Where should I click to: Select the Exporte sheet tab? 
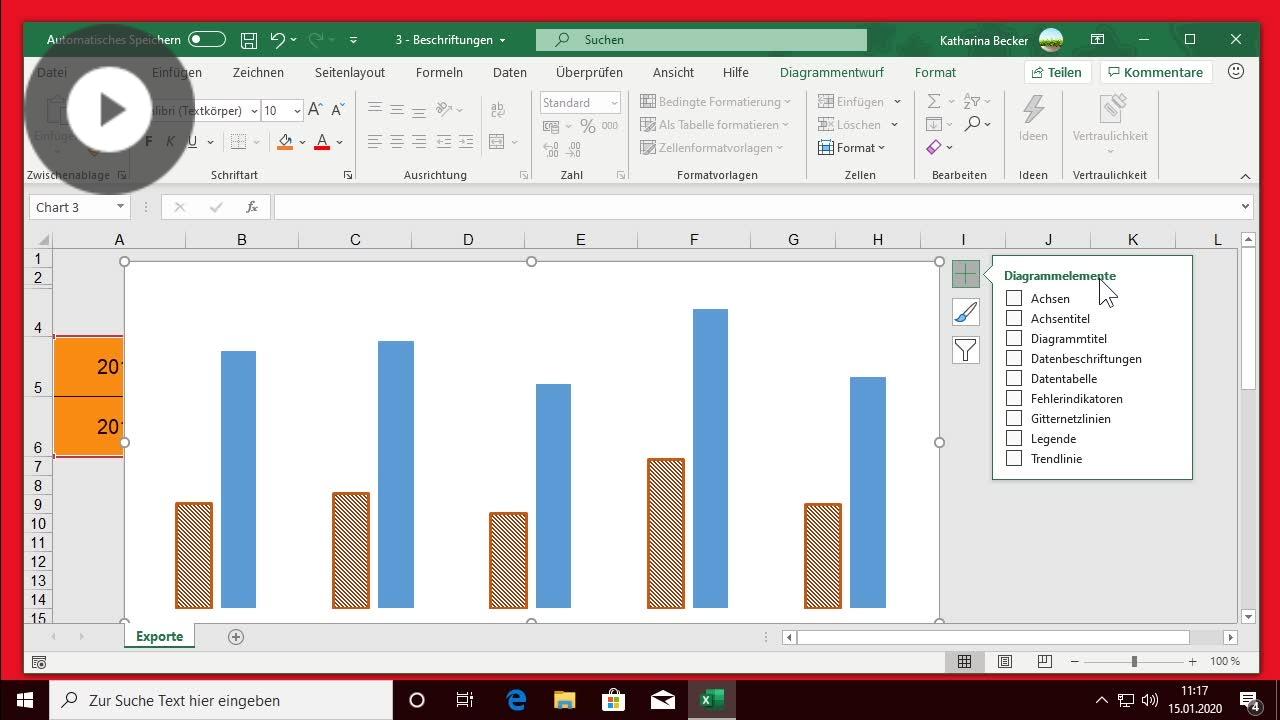coord(159,636)
